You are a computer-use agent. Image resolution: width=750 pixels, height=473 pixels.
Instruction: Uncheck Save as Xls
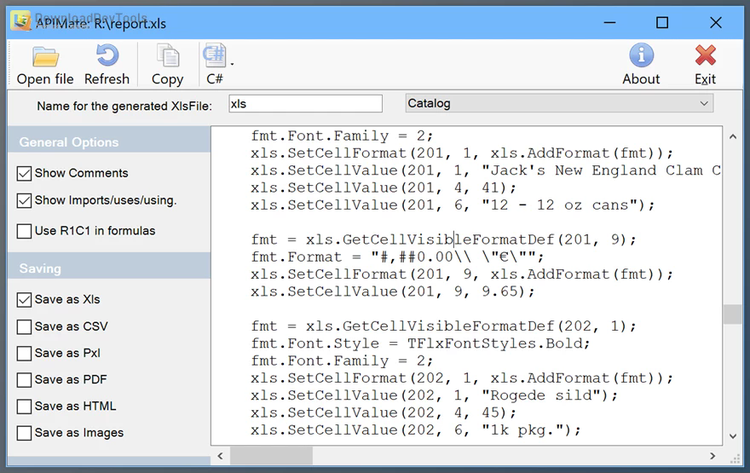(24, 300)
